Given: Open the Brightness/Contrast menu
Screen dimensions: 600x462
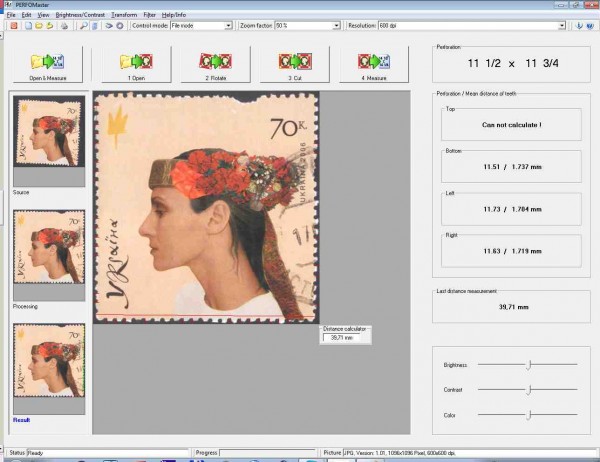Looking at the screenshot, I should 80,15.
